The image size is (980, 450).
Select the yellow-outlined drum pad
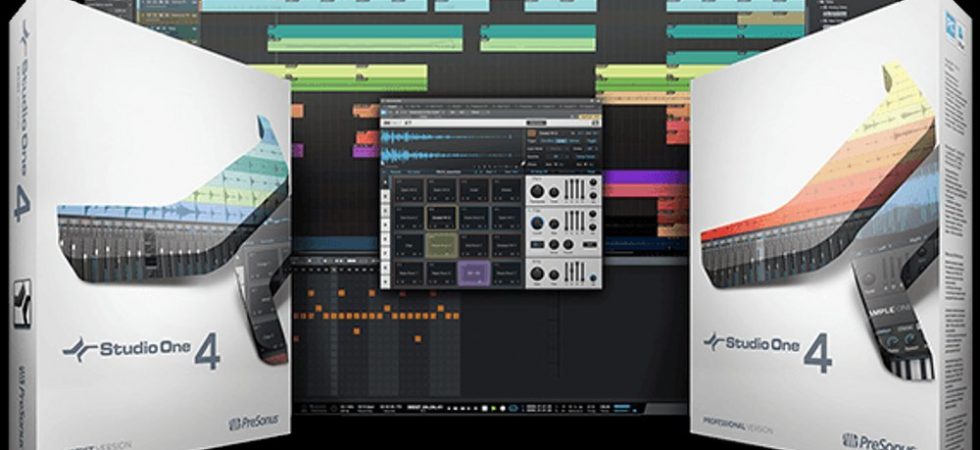pos(442,217)
